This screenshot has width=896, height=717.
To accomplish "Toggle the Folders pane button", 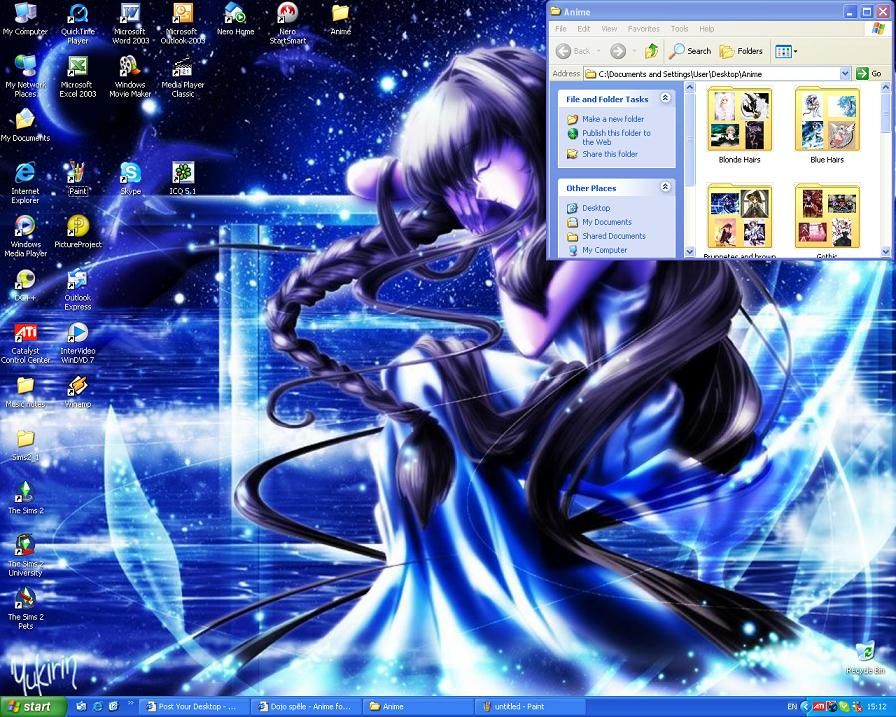I will tap(741, 51).
